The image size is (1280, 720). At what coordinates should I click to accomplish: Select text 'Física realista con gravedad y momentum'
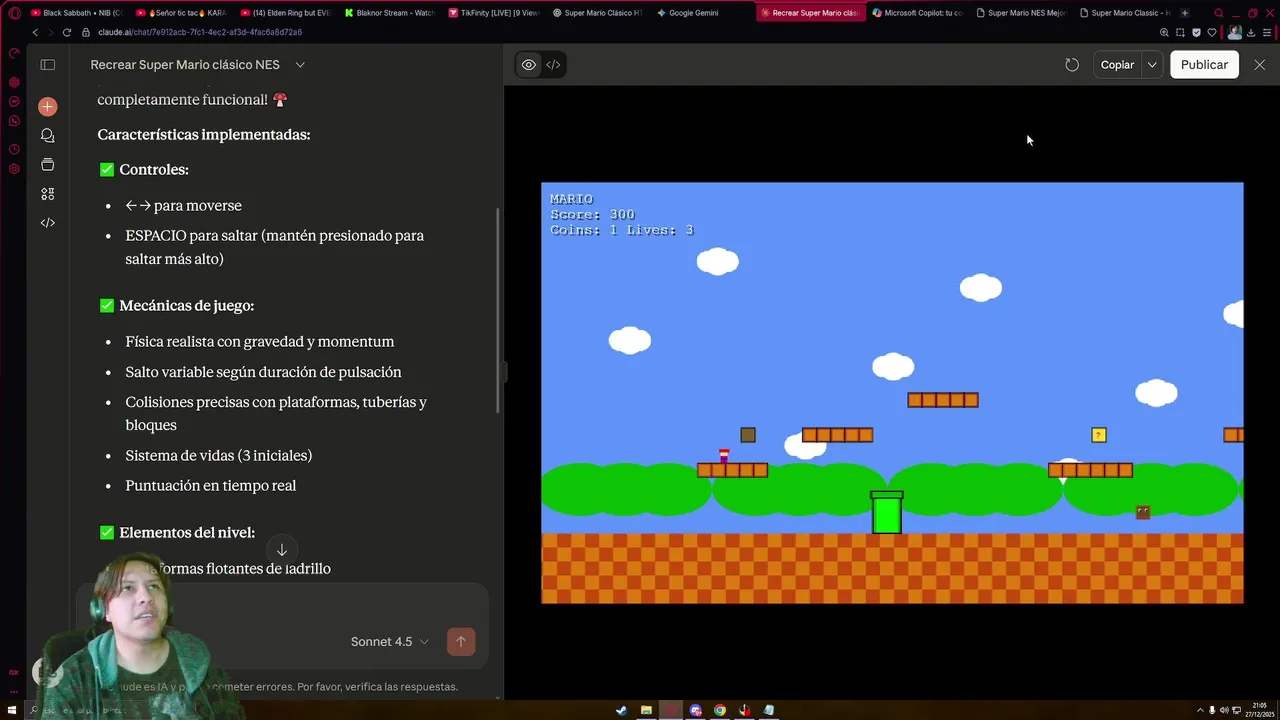pos(260,341)
